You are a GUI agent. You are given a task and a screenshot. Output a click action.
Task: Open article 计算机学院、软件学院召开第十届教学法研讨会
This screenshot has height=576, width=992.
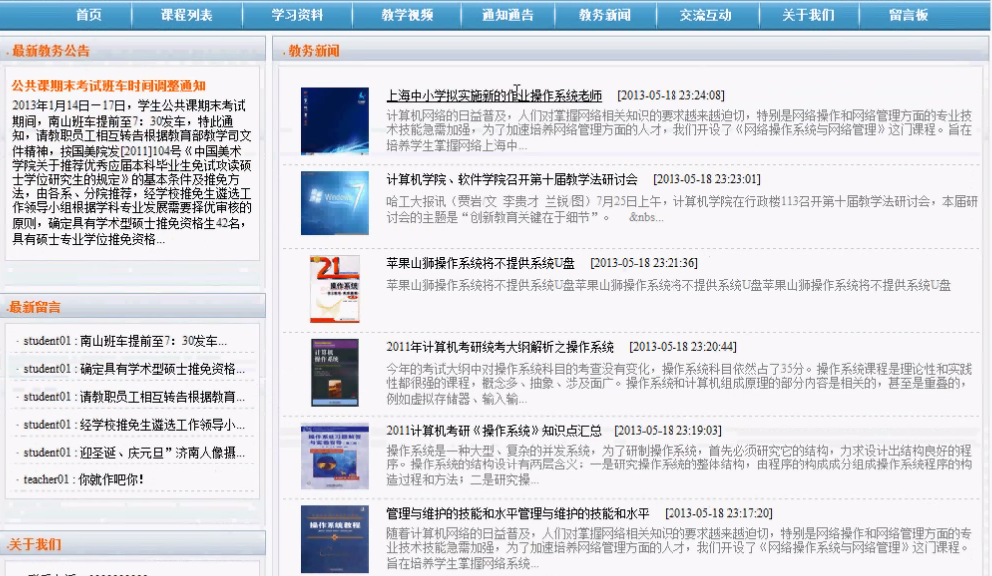pos(512,180)
